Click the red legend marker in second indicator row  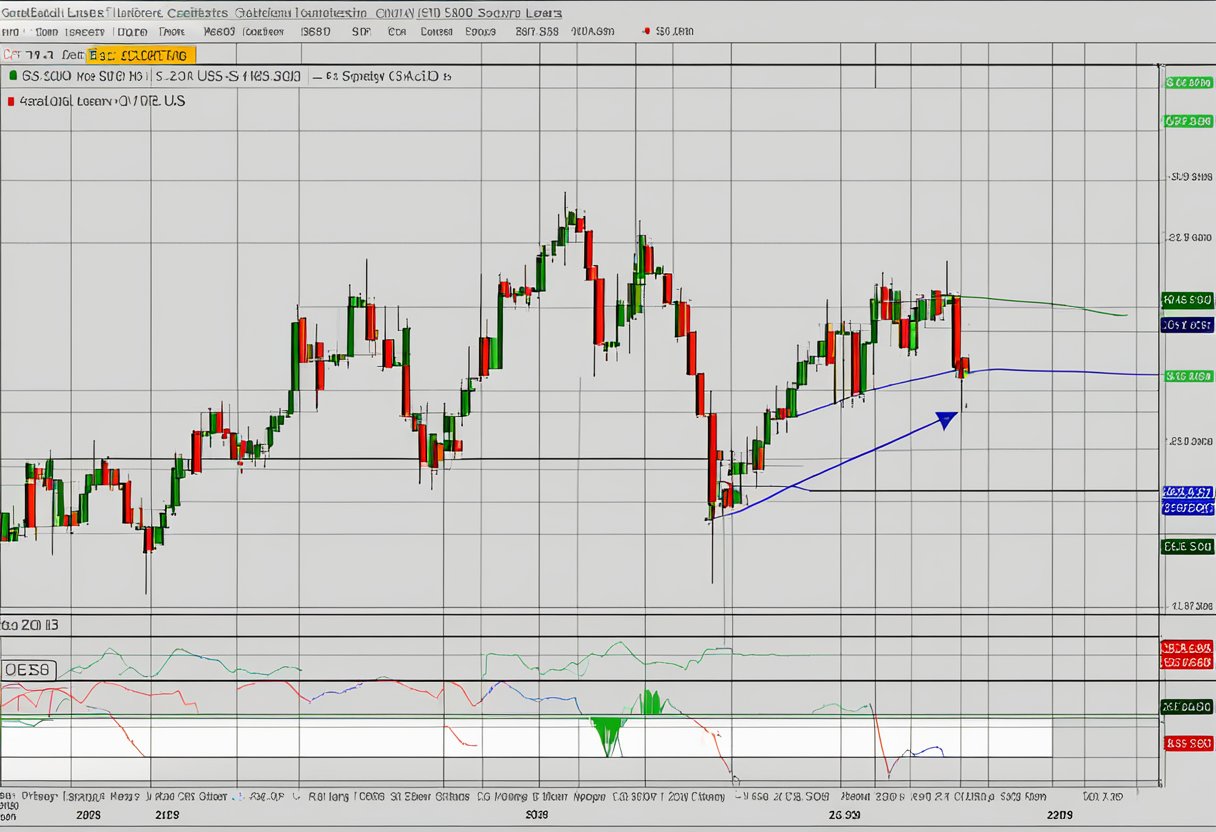pyautogui.click(x=11, y=101)
